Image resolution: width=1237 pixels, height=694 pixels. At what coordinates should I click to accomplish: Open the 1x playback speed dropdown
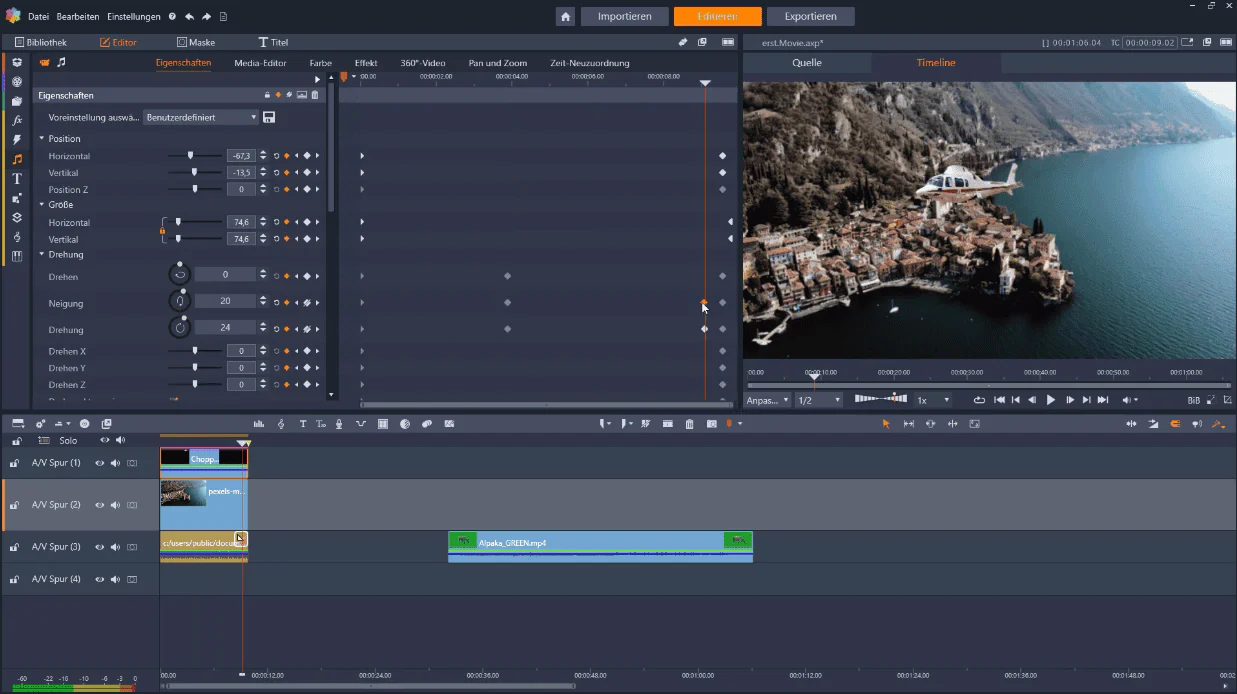pos(934,400)
